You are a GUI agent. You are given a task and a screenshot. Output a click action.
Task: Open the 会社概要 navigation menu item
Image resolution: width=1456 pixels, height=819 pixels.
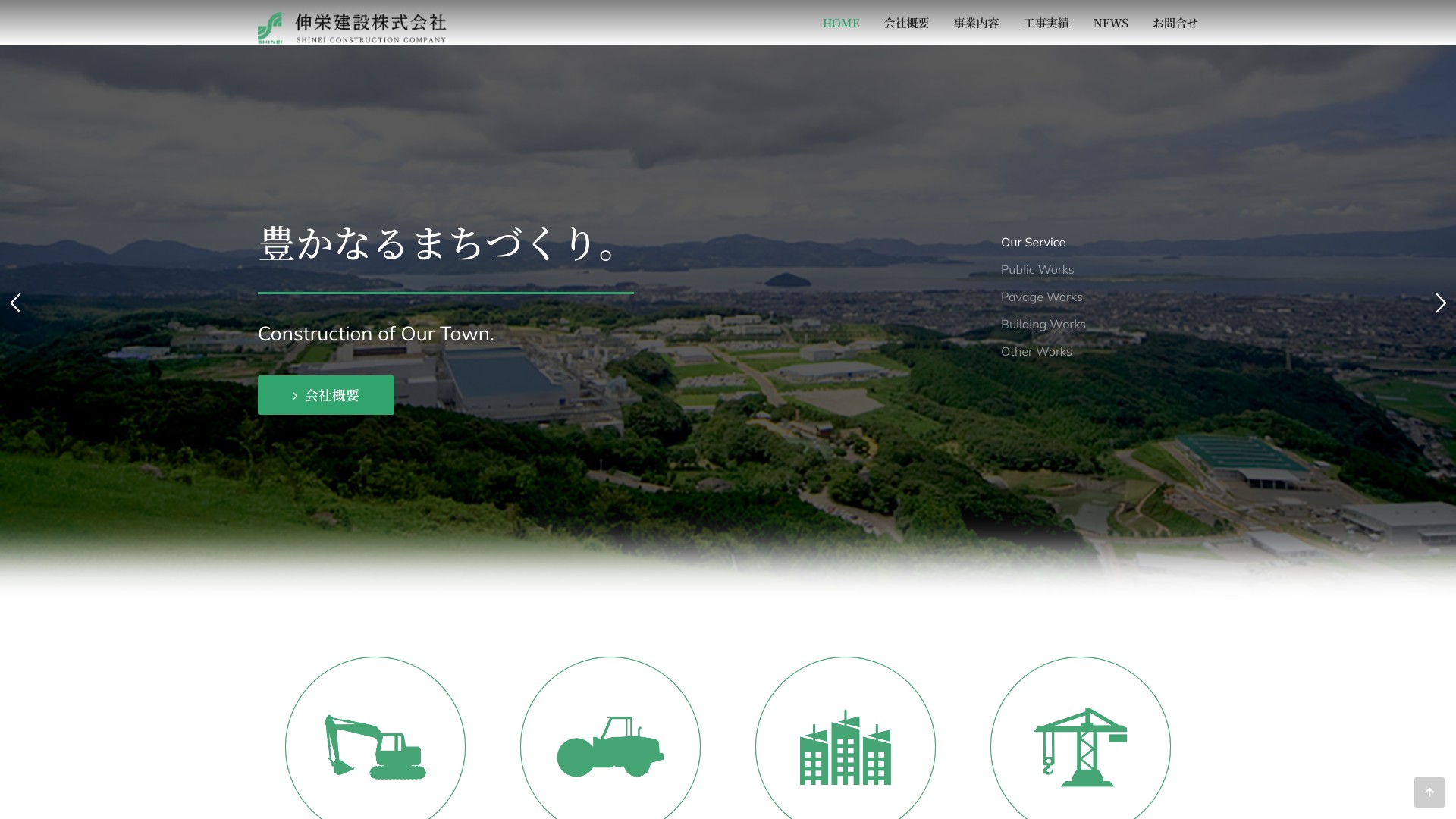tap(906, 24)
